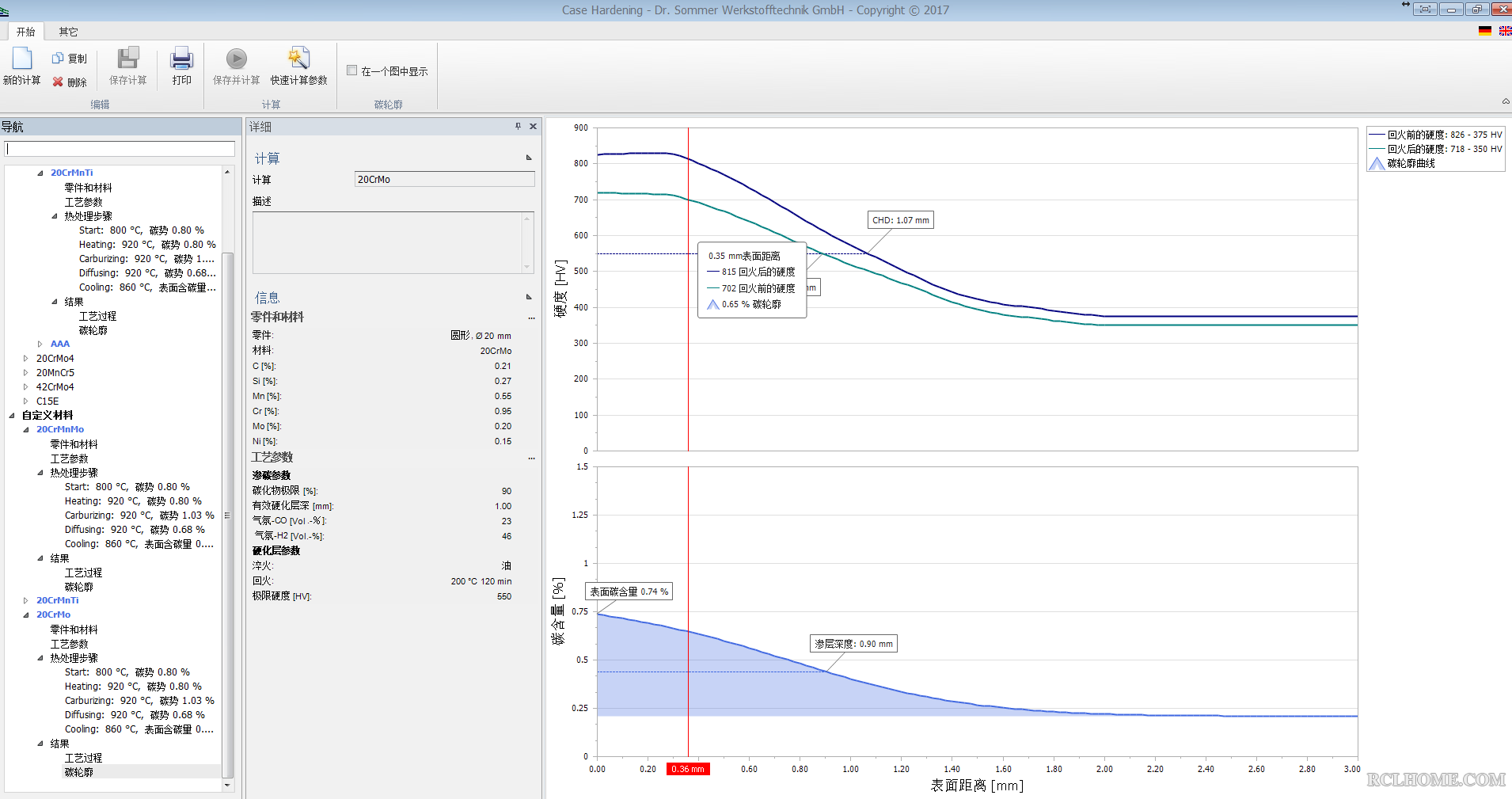Click the navigation tree scrollbar thumb
This screenshot has height=799, width=1512.
tap(228, 515)
